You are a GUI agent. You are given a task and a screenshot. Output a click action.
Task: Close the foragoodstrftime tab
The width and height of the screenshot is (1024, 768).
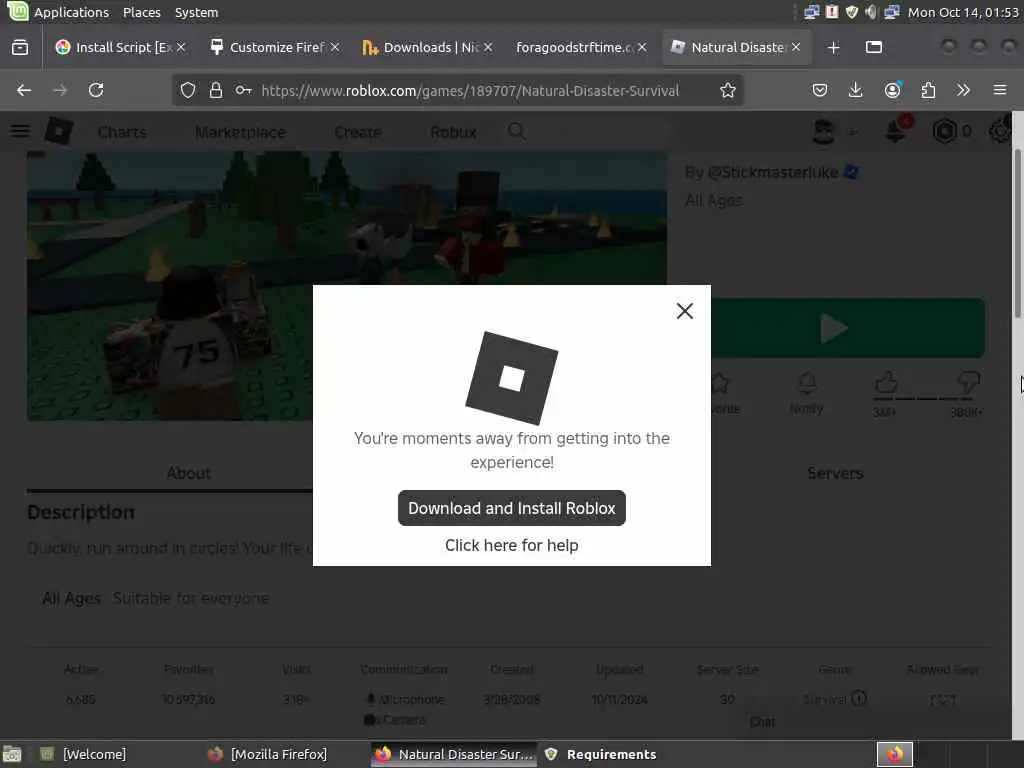[x=642, y=47]
